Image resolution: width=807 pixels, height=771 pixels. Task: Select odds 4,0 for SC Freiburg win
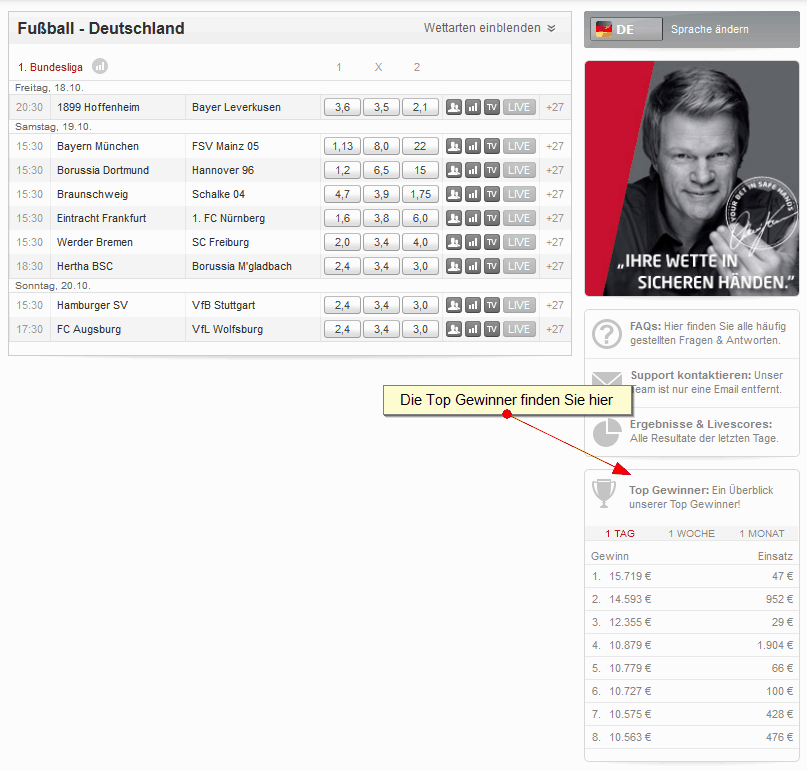(x=420, y=242)
